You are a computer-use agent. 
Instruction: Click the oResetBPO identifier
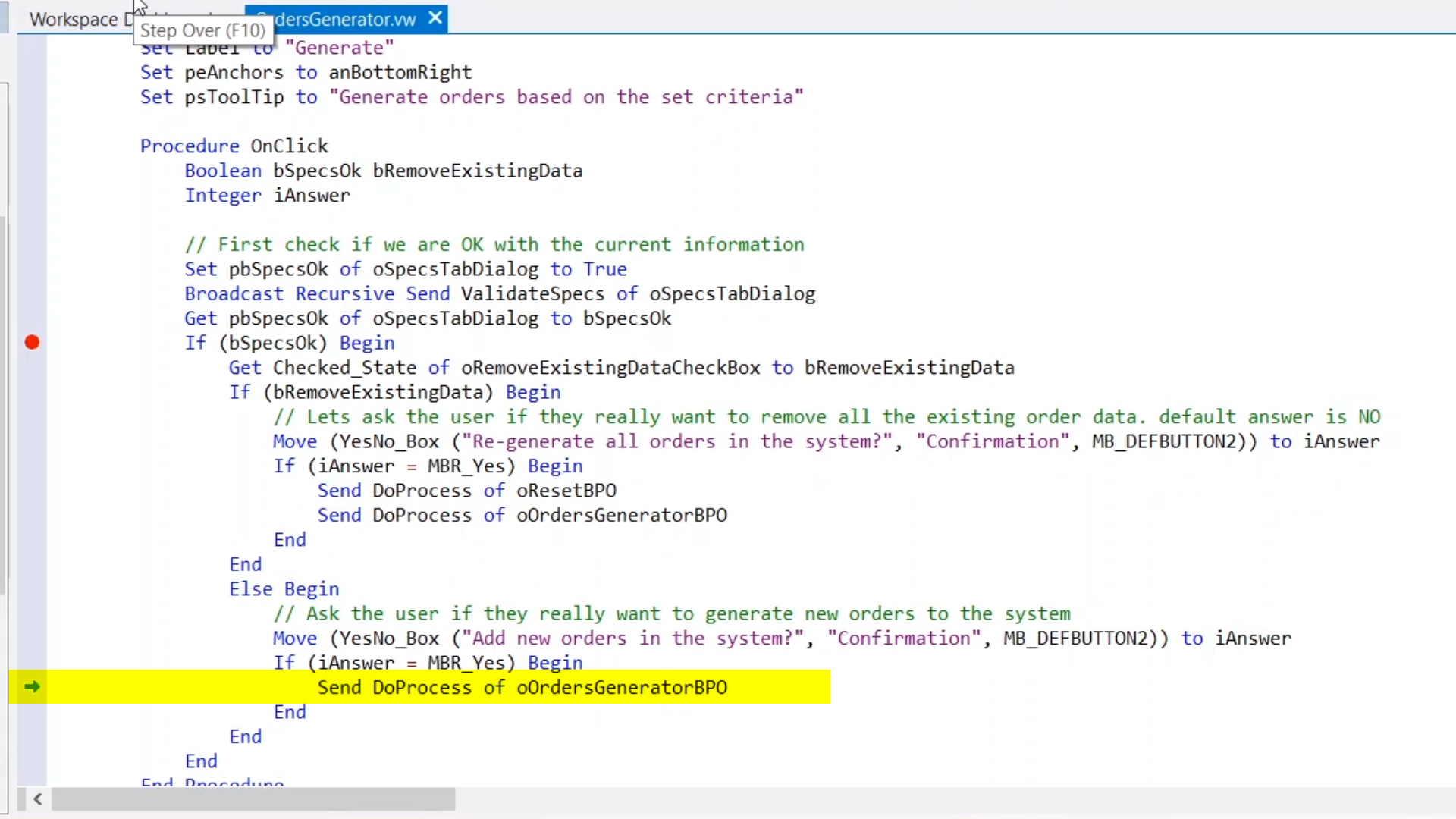[566, 491]
